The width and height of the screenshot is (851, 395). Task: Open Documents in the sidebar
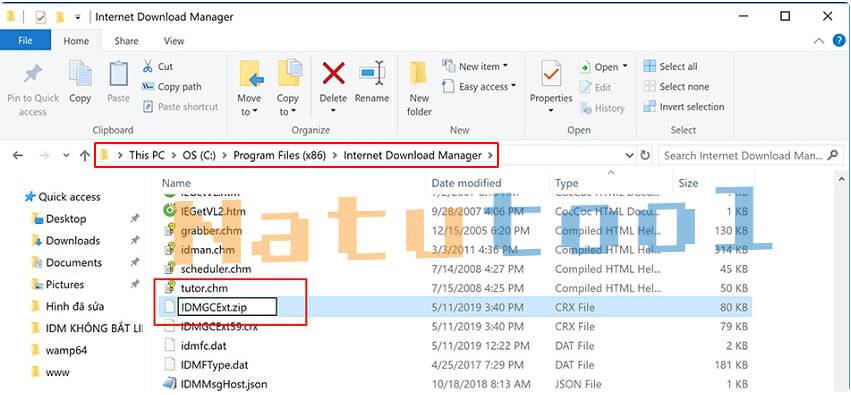(67, 263)
